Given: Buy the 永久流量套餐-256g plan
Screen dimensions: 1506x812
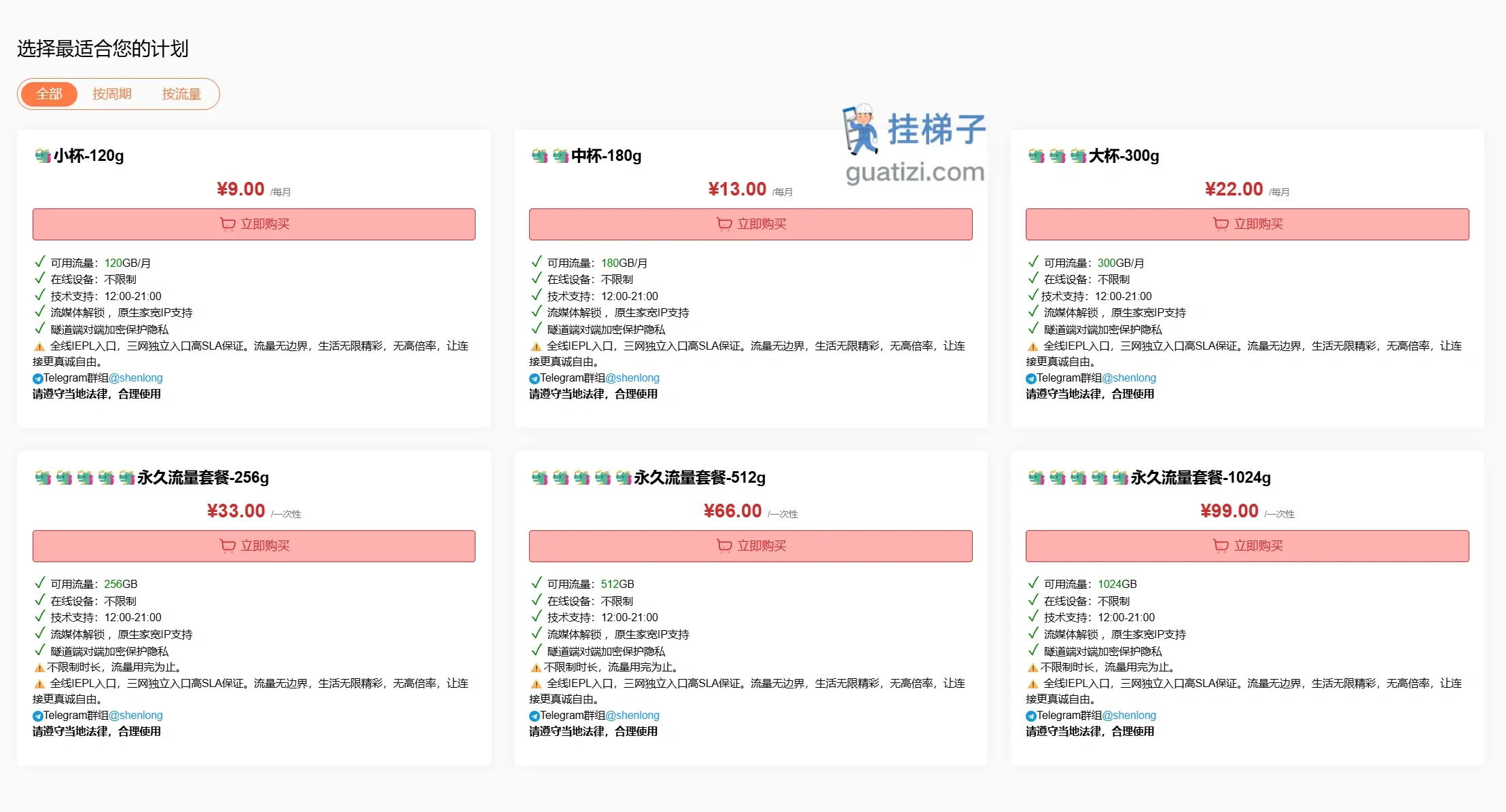Looking at the screenshot, I should pyautogui.click(x=254, y=546).
